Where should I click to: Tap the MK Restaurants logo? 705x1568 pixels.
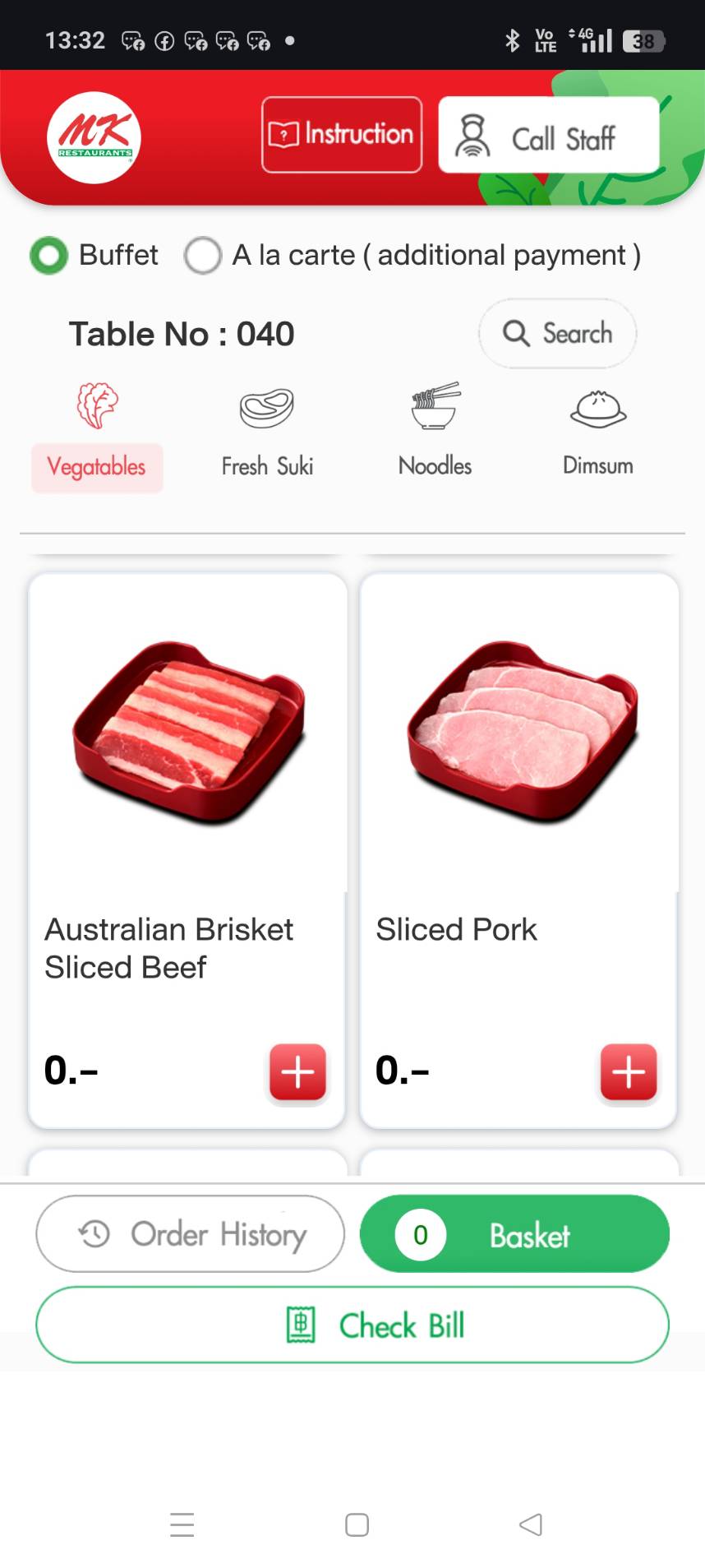tap(94, 137)
